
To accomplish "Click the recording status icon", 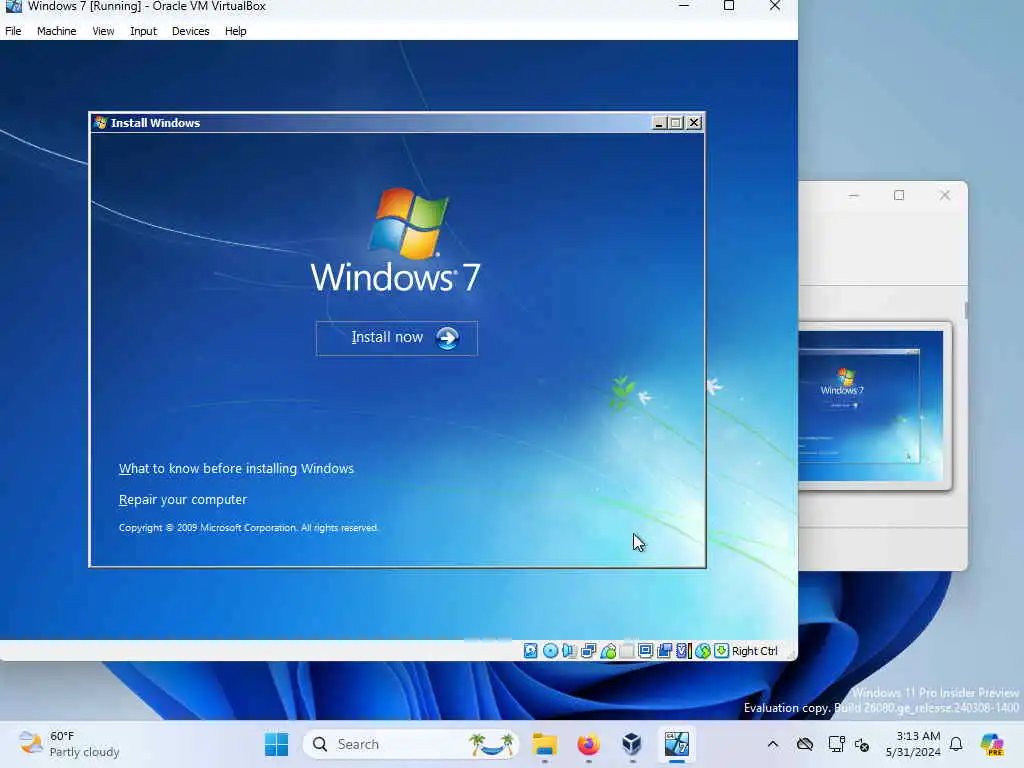I will tap(665, 650).
